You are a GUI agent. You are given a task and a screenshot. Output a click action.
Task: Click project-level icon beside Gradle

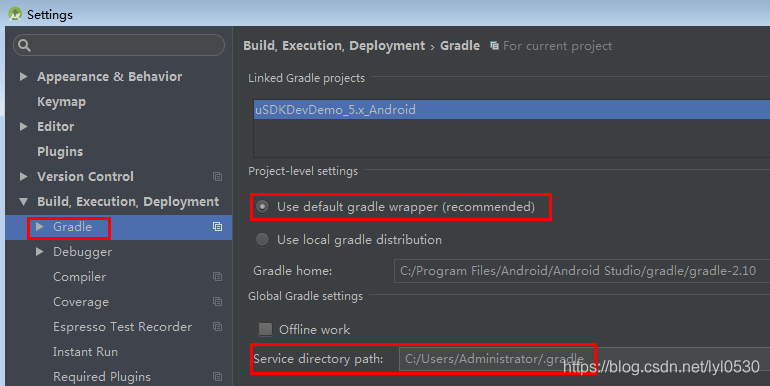217,226
